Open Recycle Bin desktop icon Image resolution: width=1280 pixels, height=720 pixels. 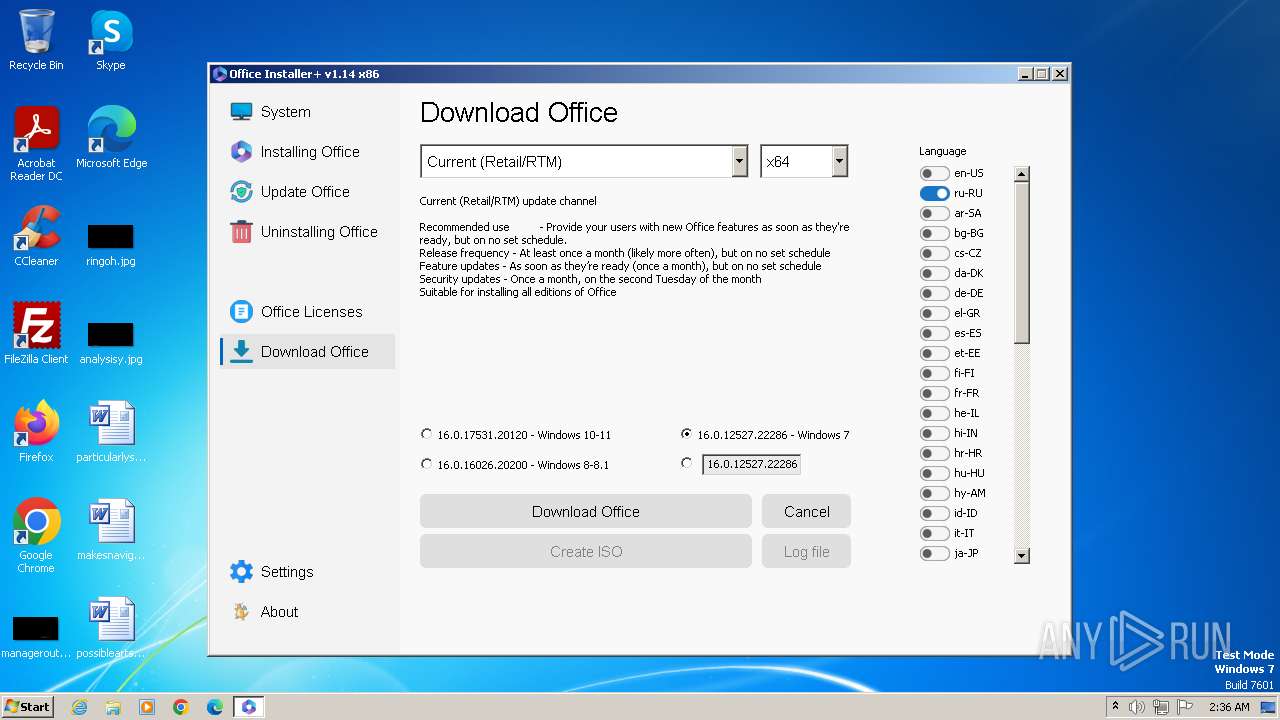pyautogui.click(x=36, y=40)
